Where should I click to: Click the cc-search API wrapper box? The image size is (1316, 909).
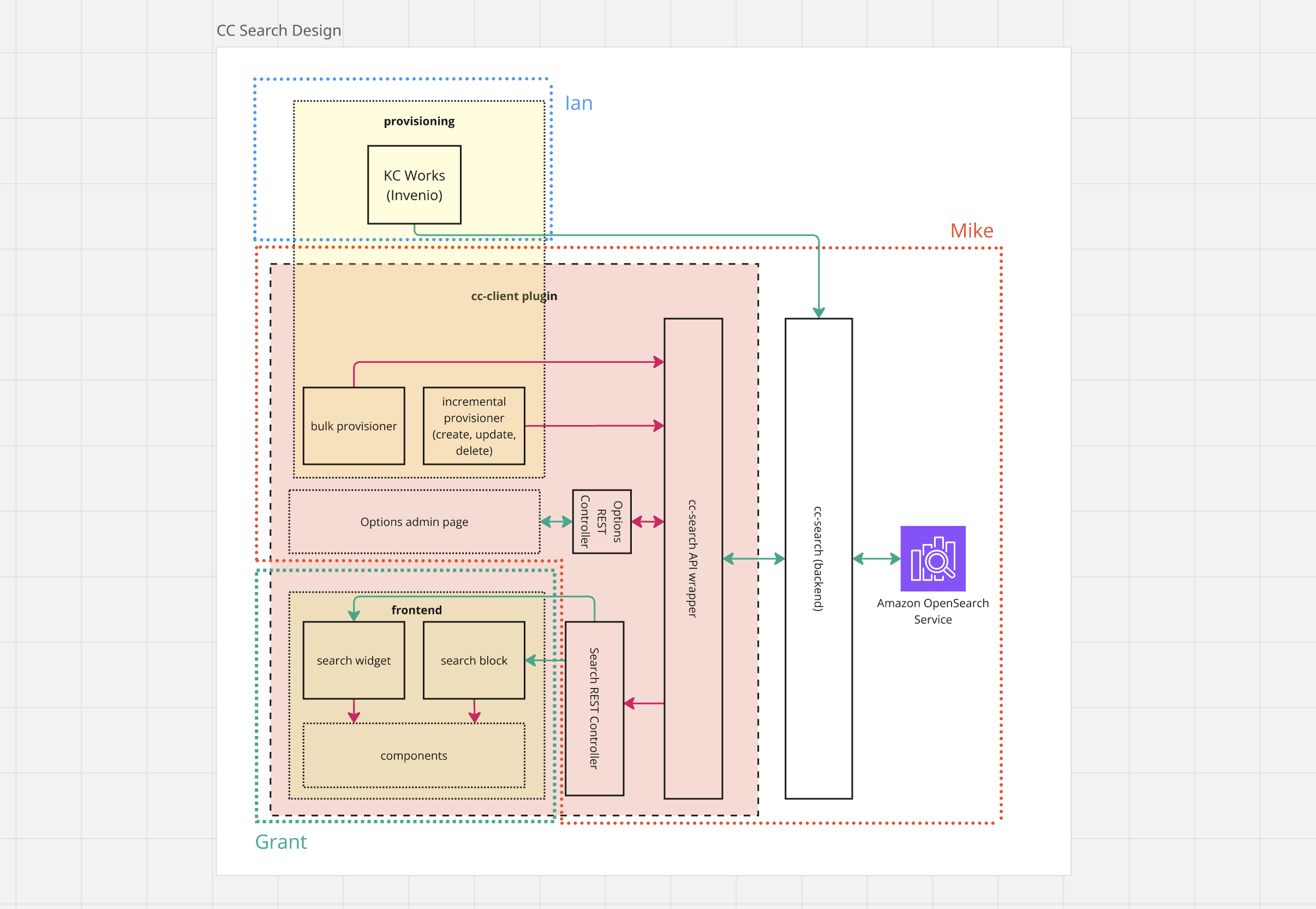pos(693,558)
